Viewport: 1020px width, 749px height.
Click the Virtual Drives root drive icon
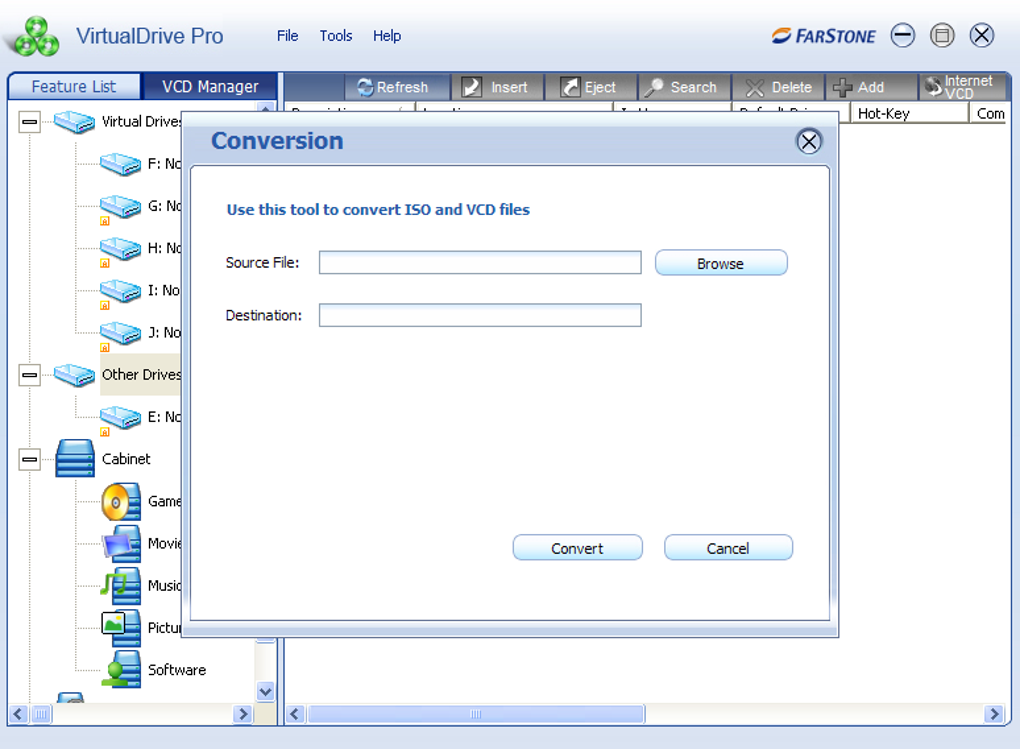click(x=74, y=121)
